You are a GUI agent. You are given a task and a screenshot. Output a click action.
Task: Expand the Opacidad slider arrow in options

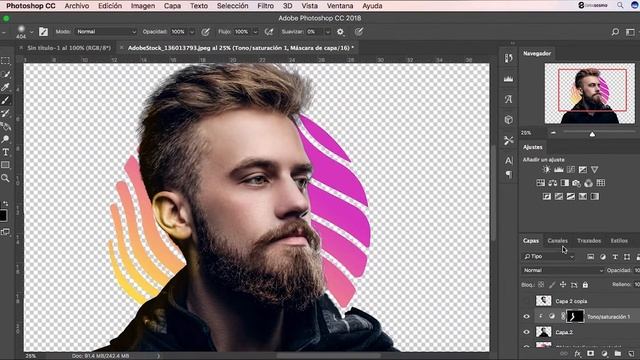coord(192,32)
